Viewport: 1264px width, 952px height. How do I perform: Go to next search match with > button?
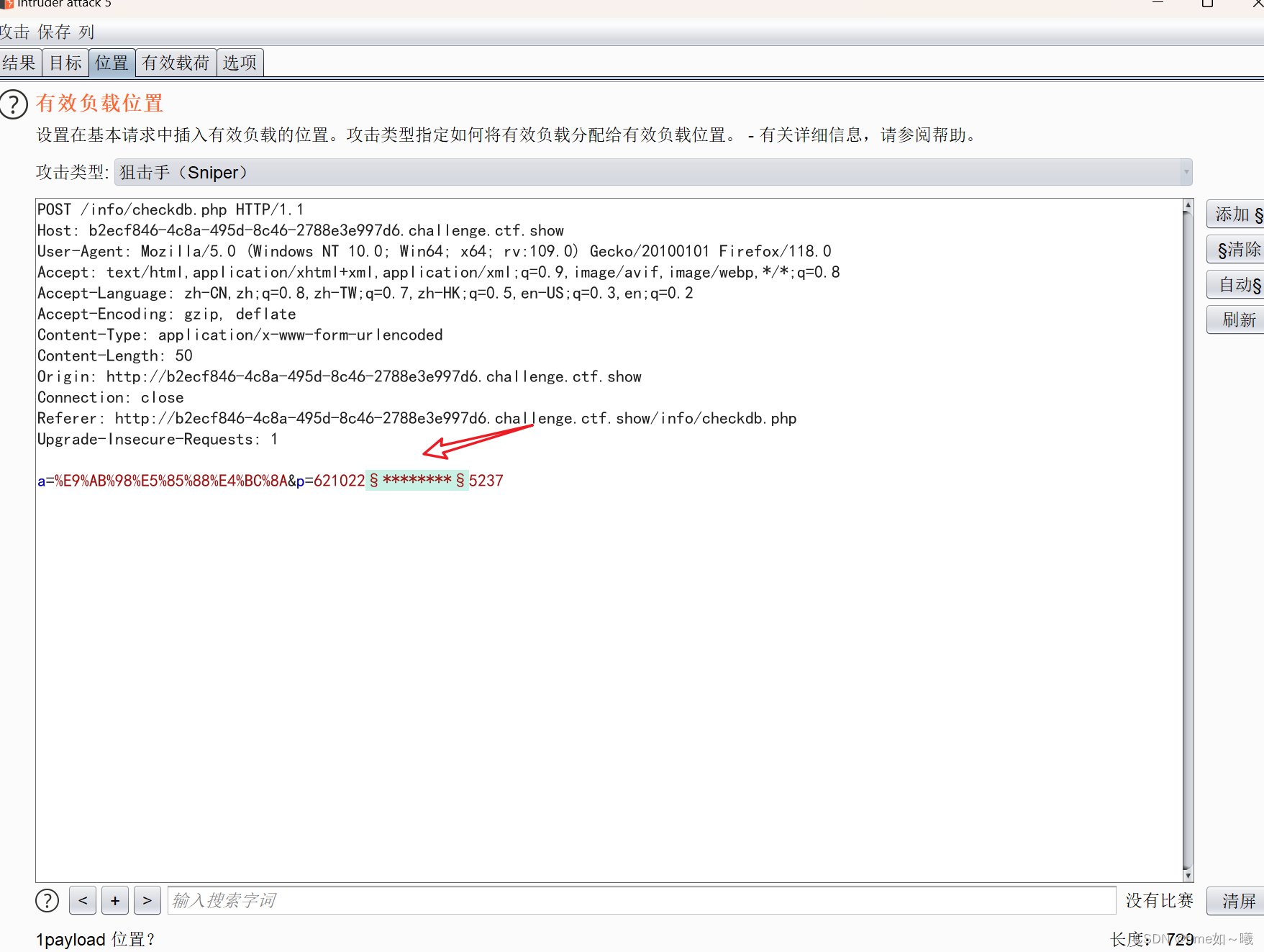pos(147,900)
